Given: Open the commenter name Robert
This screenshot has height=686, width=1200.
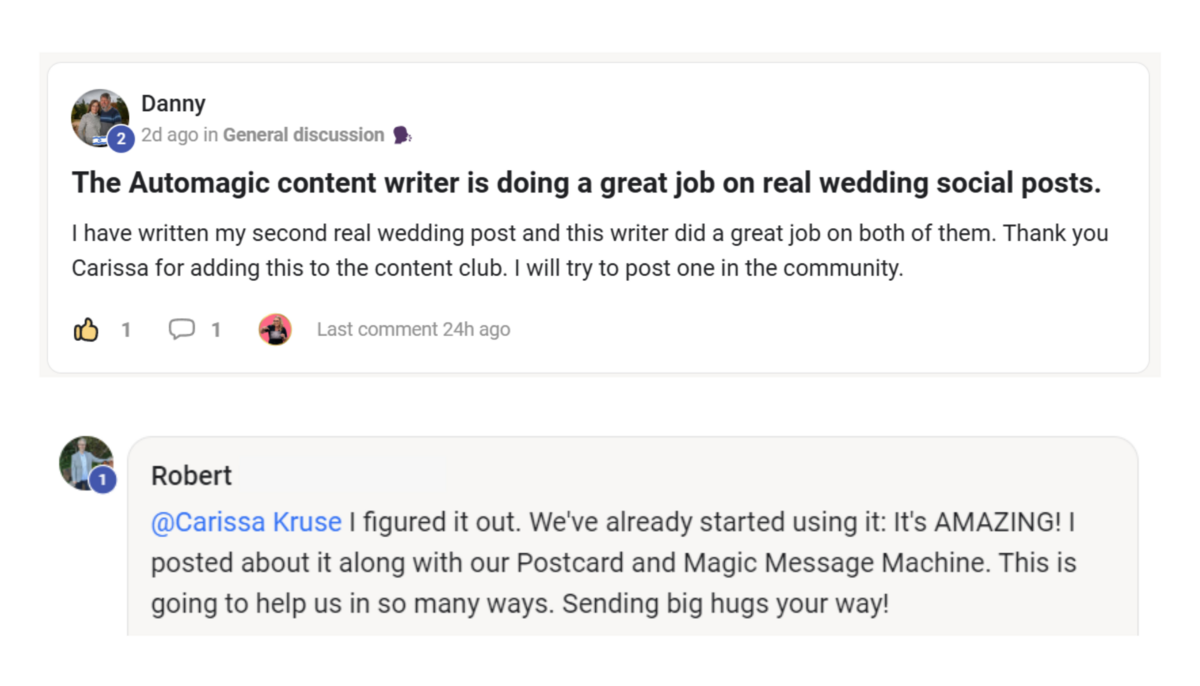Looking at the screenshot, I should (x=191, y=475).
